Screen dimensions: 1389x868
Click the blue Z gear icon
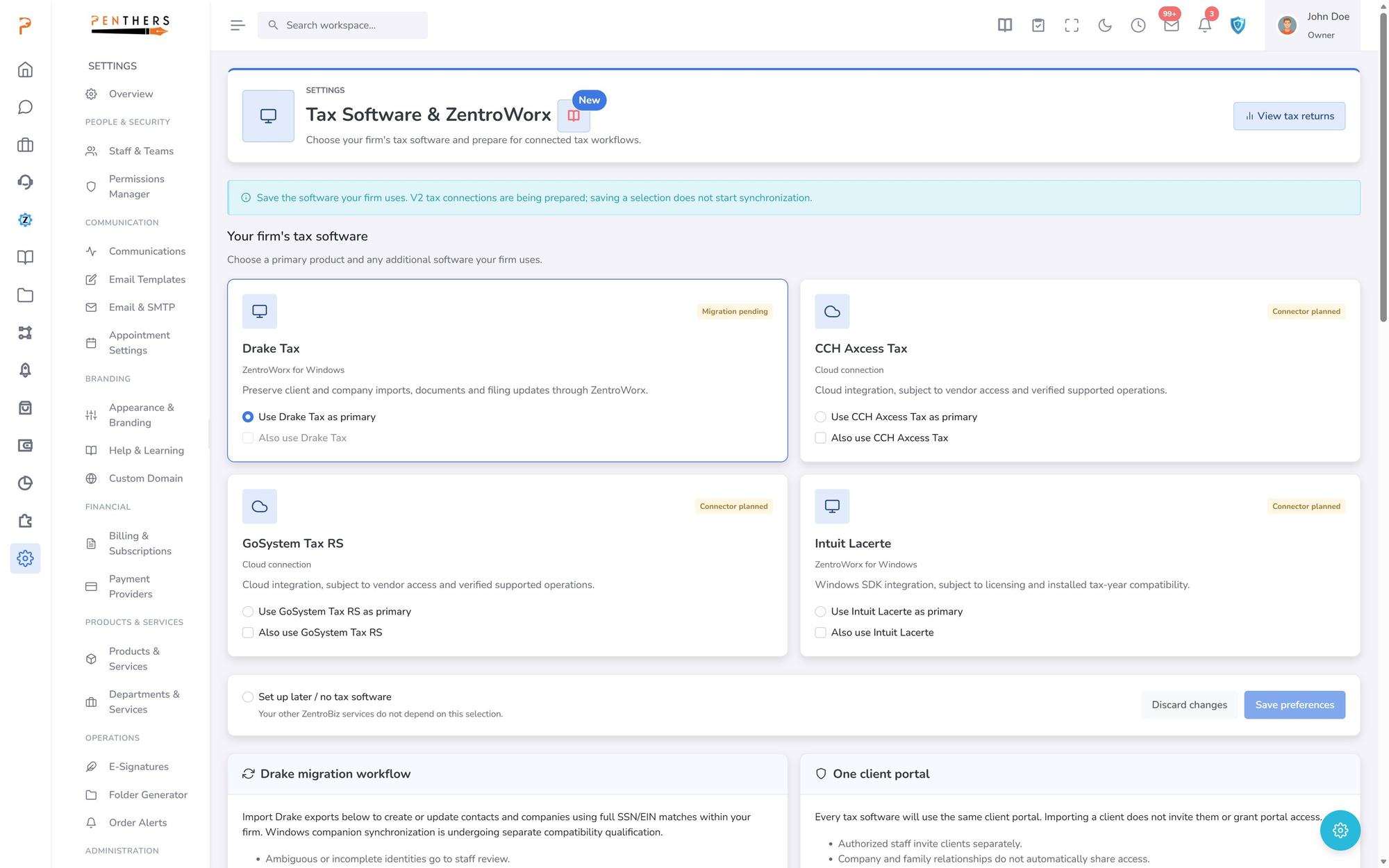pos(25,219)
